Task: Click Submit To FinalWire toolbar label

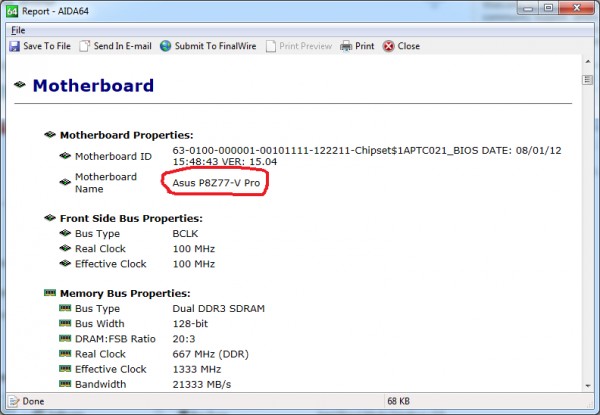Action: (215, 46)
